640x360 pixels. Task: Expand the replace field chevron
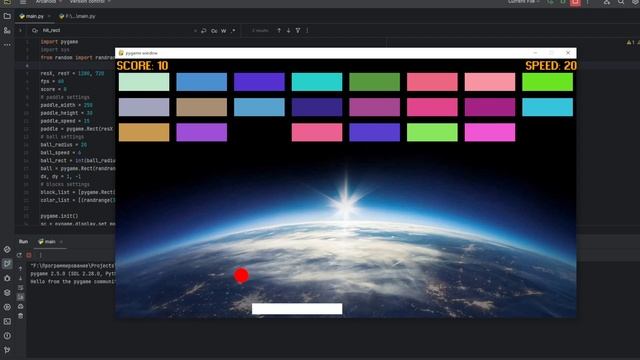coord(20,31)
